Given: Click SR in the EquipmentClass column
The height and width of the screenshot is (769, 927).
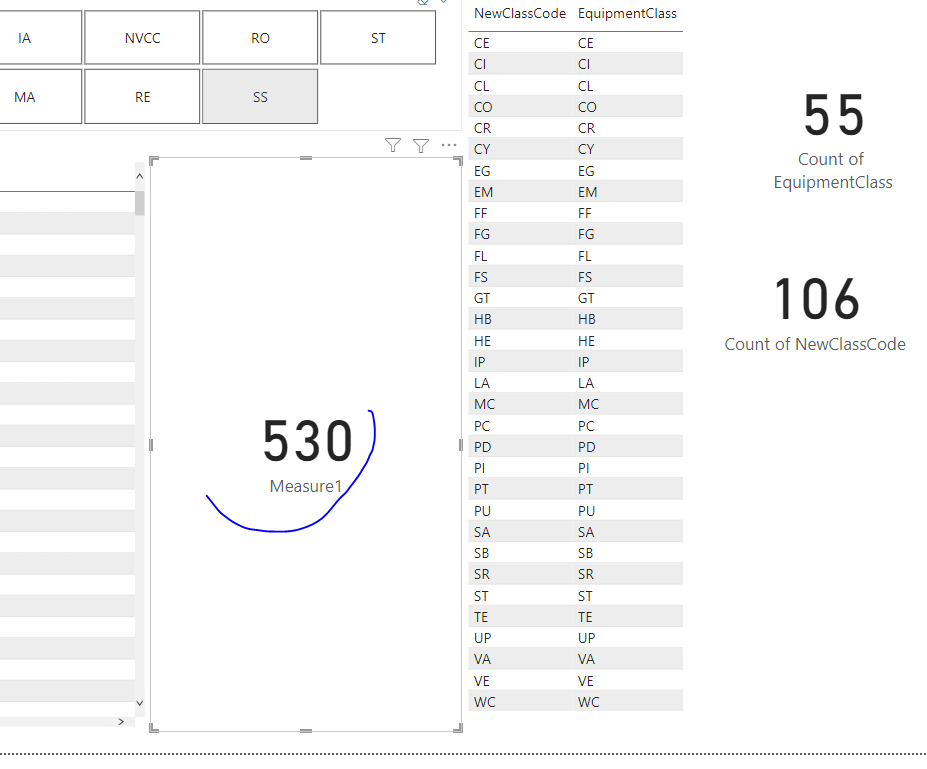Looking at the screenshot, I should click(x=586, y=574).
